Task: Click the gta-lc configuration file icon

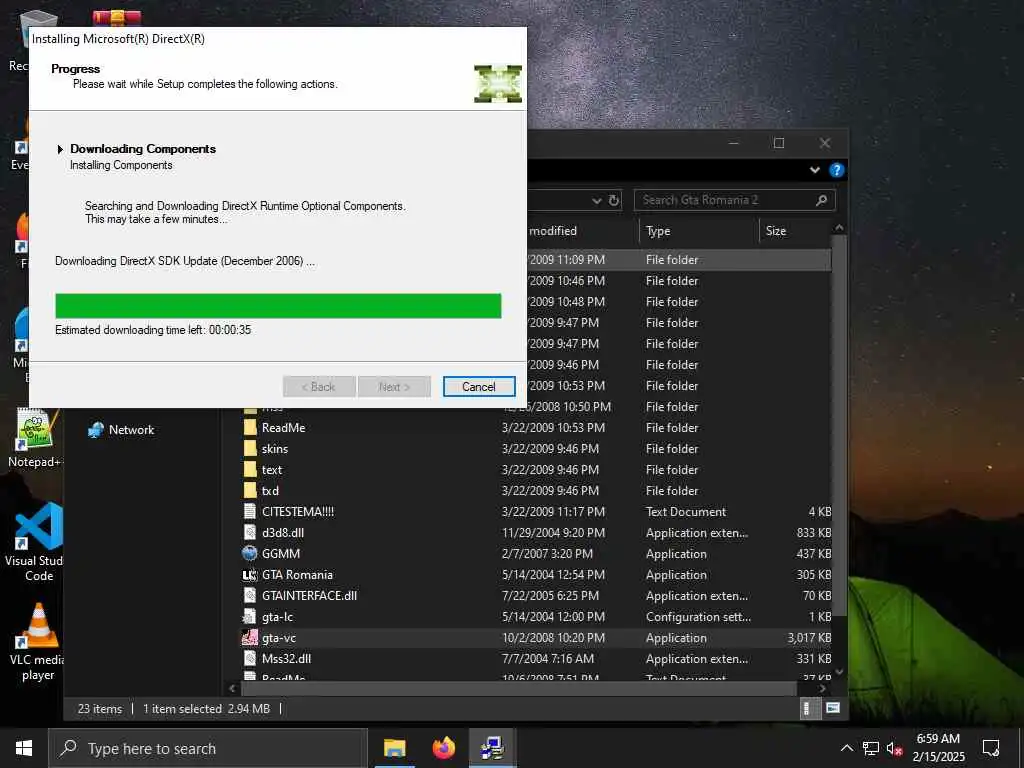Action: pos(249,616)
